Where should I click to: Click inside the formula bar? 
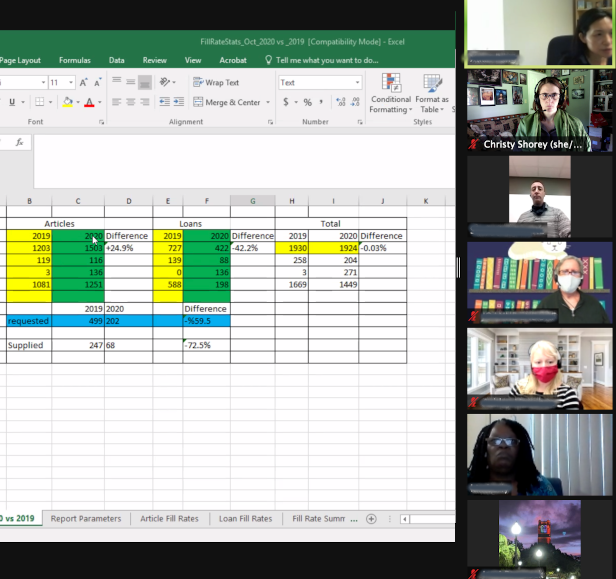(x=244, y=161)
